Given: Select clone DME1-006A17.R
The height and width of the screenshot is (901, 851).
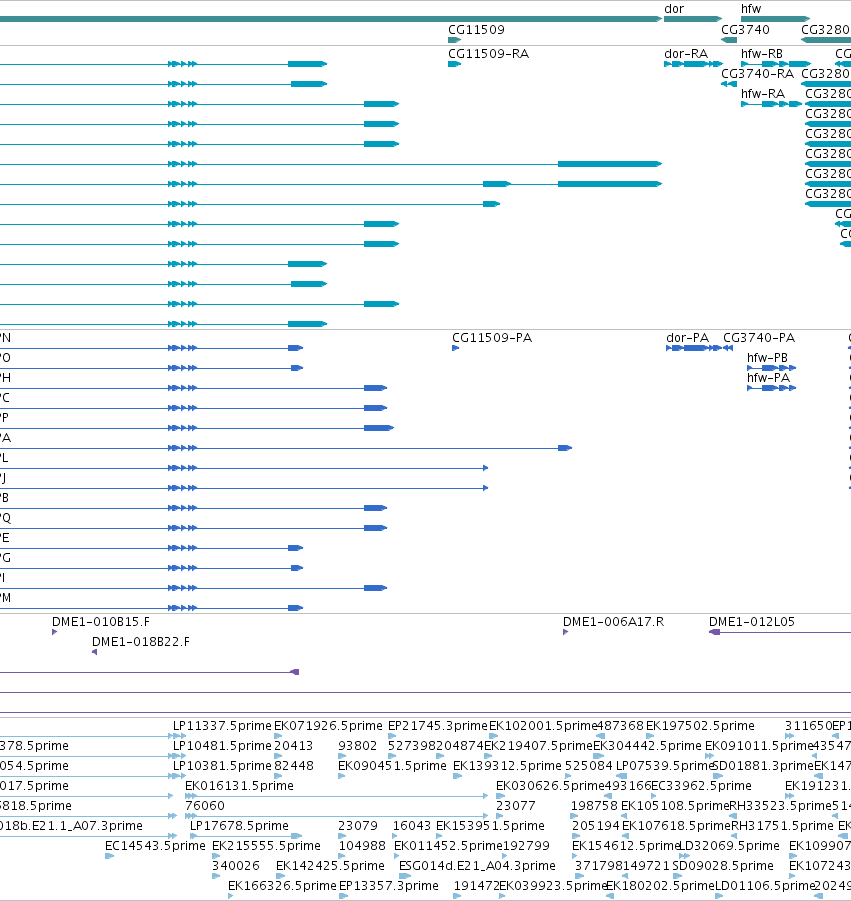Looking at the screenshot, I should tap(614, 622).
